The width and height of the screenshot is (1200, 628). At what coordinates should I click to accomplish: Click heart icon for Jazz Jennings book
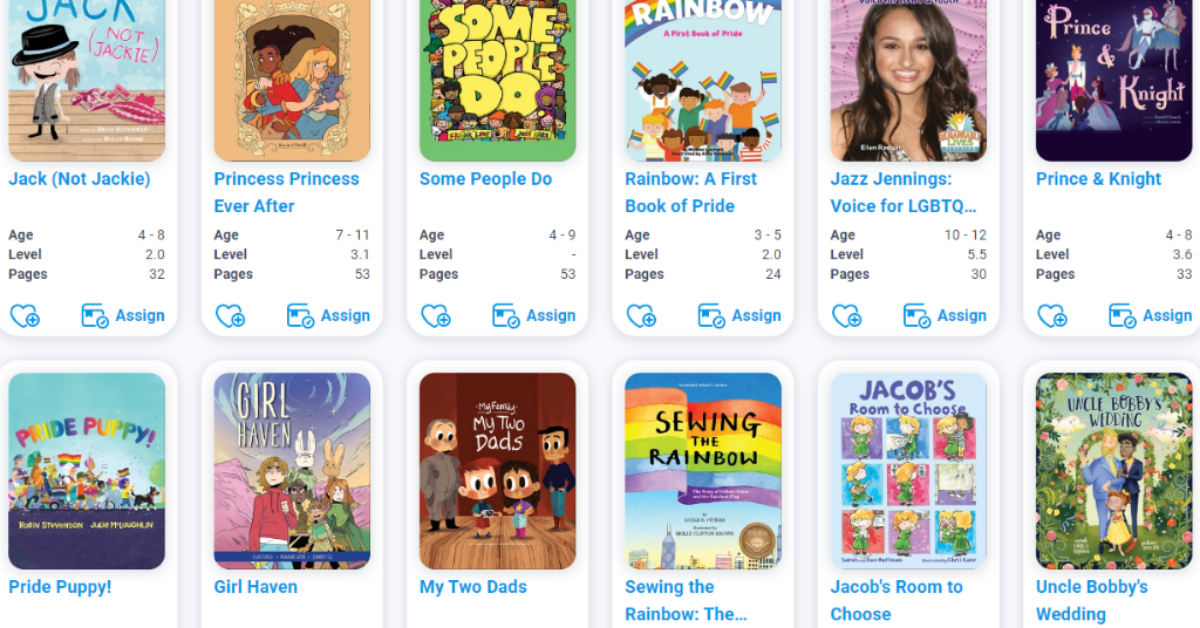(847, 316)
